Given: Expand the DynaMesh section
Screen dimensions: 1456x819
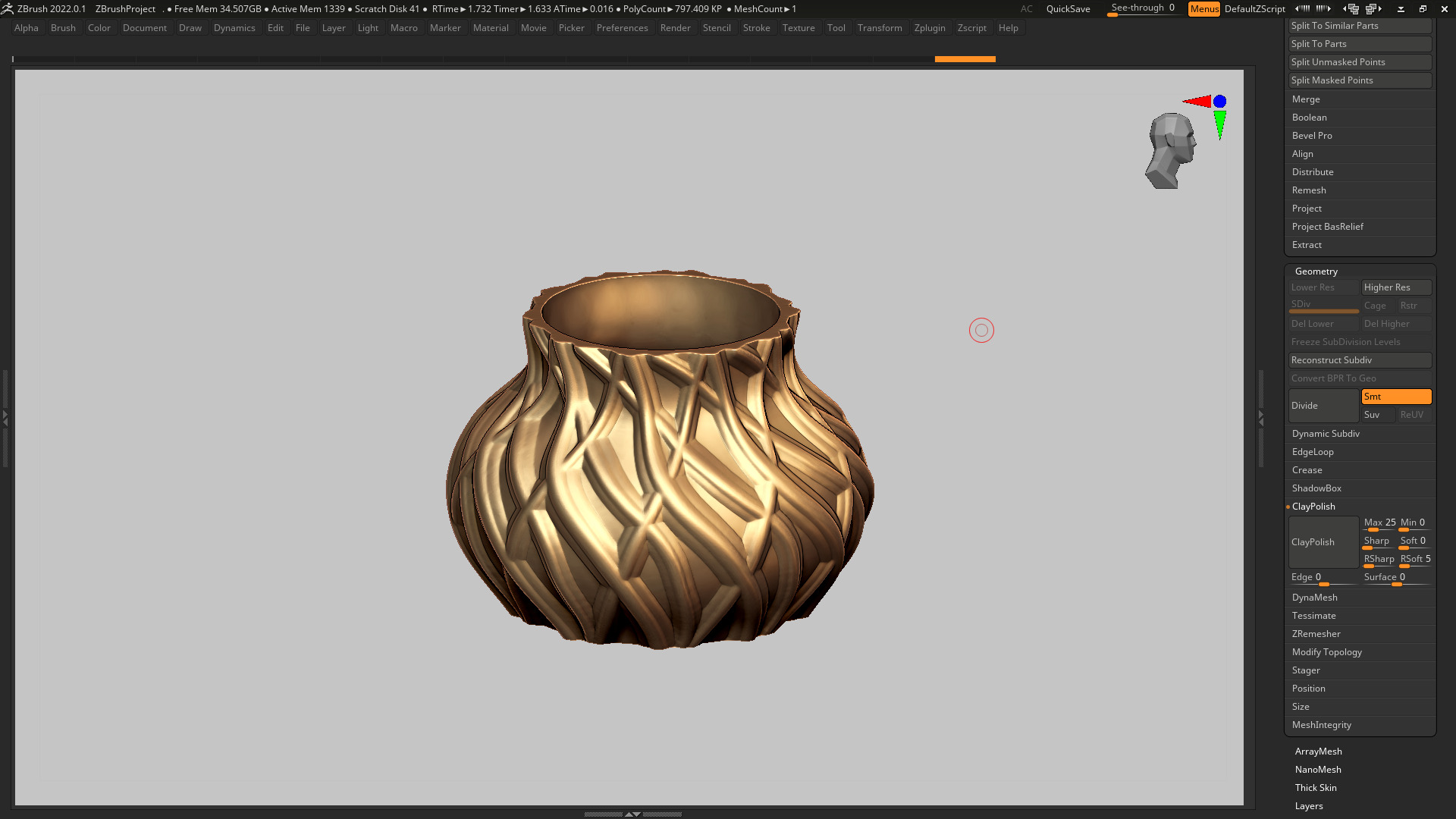Looking at the screenshot, I should [x=1314, y=598].
